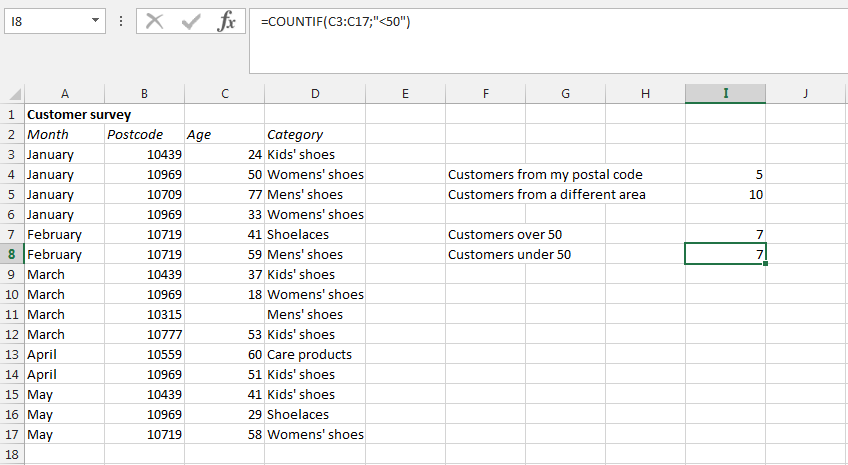Click the Enter checkmark formula icon
The image size is (848, 465).
190,21
